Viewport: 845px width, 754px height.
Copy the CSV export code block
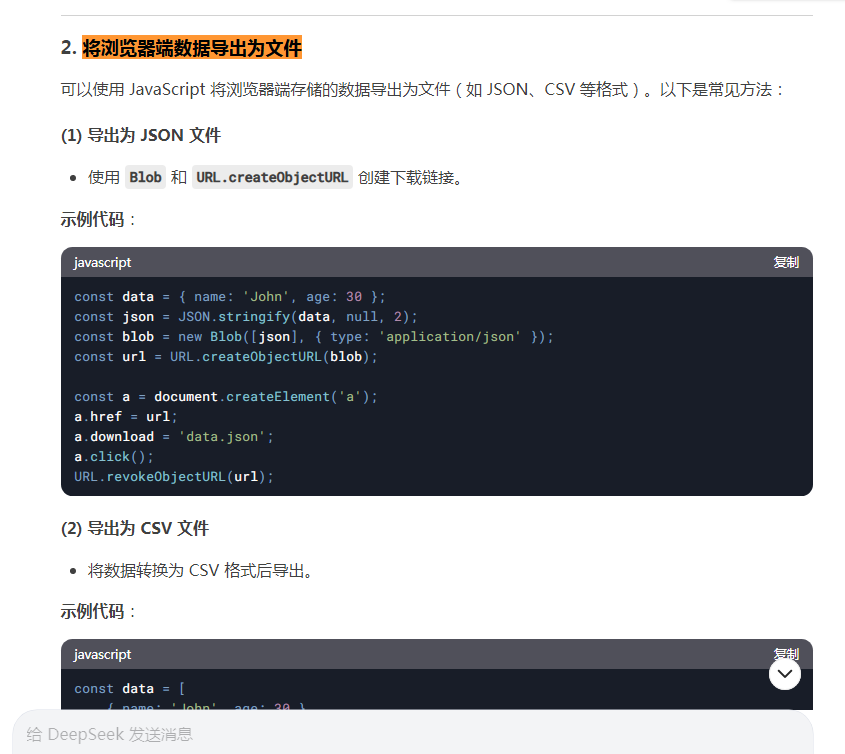786,653
